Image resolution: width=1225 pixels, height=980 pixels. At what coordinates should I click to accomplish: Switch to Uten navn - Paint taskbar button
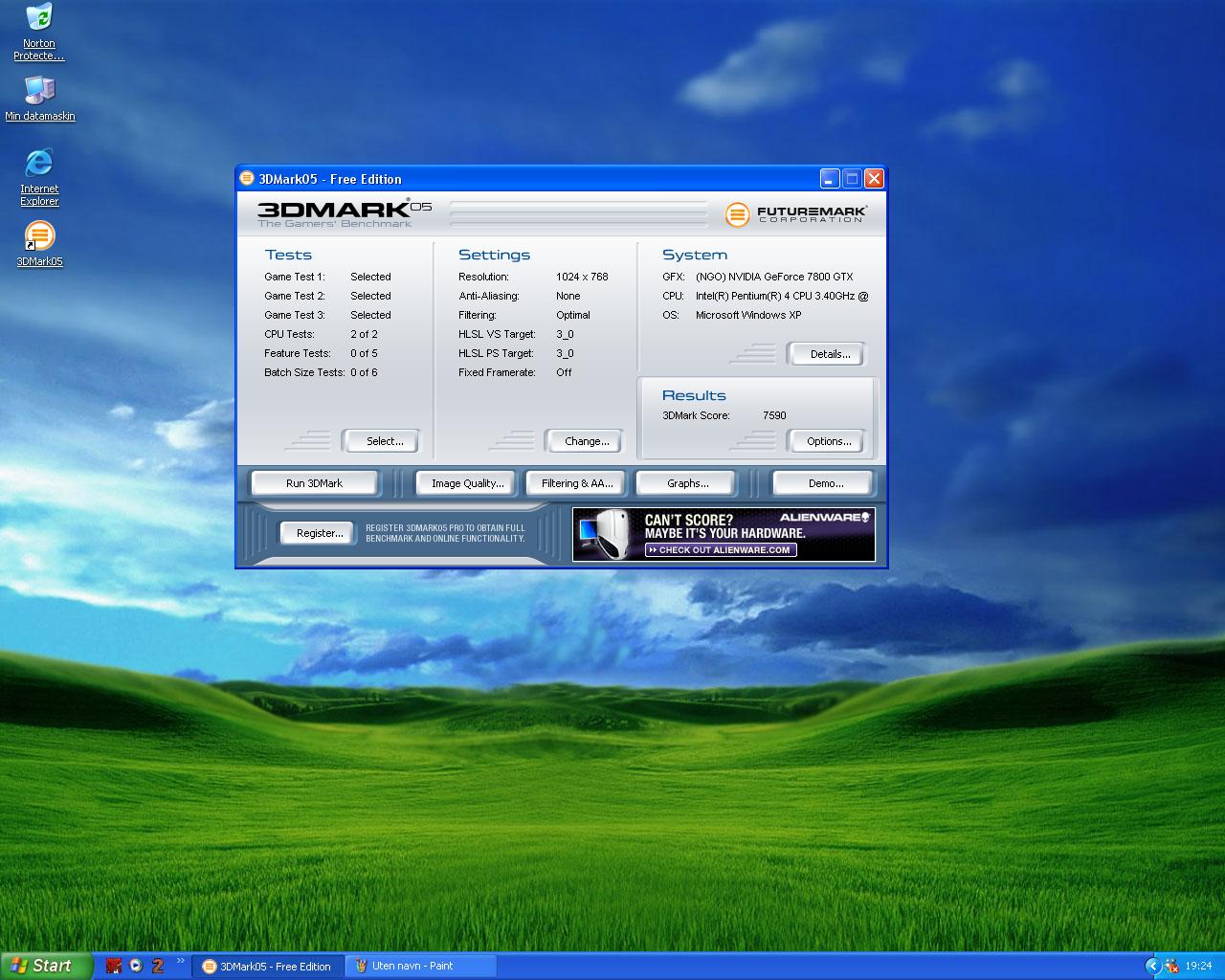(421, 967)
